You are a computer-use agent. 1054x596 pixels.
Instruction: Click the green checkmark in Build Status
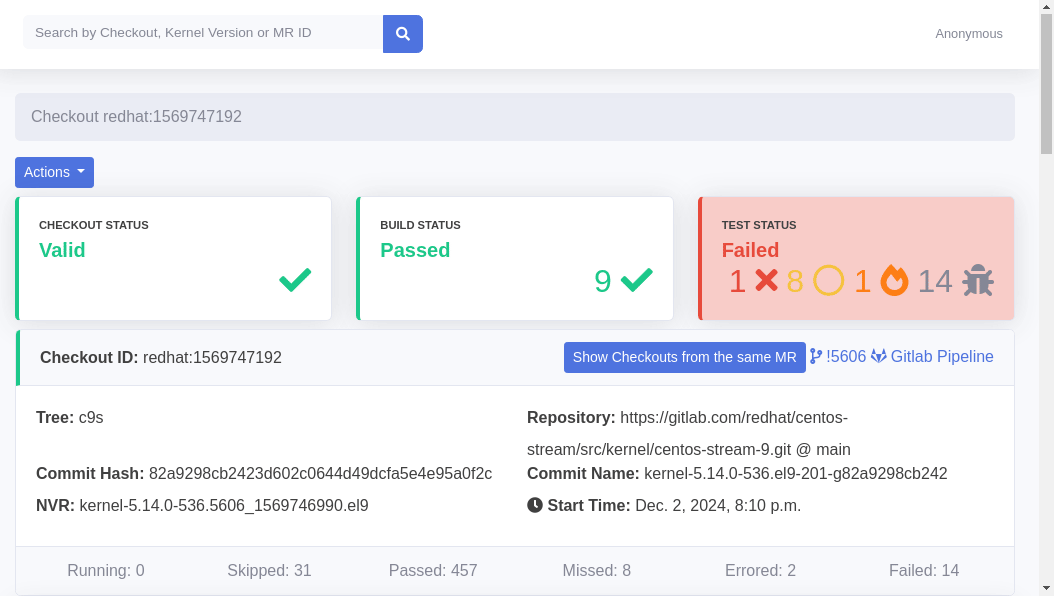pyautogui.click(x=637, y=281)
